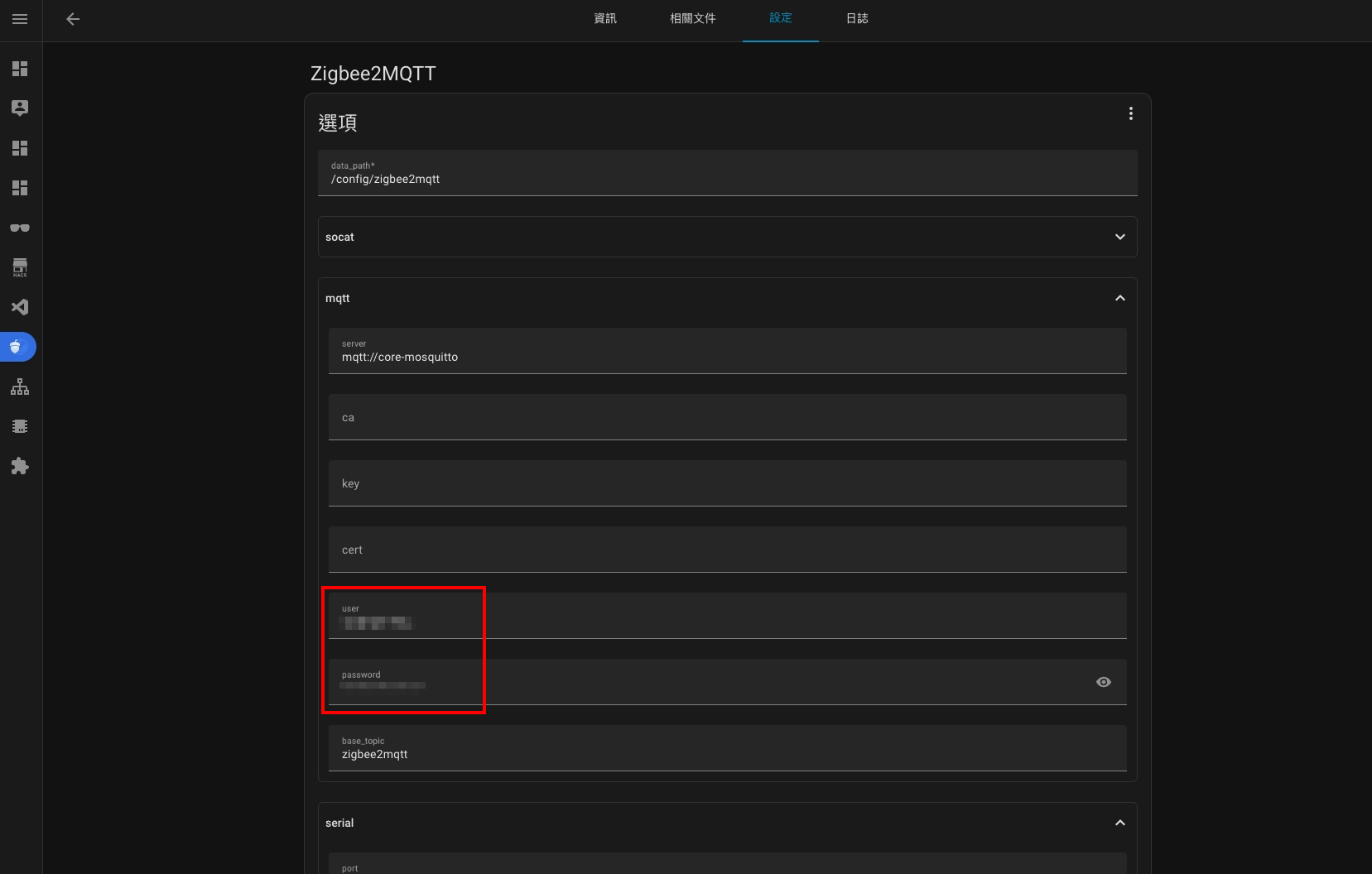The image size is (1372, 874).
Task: Select the highlighted acorn sidebar icon
Action: [x=18, y=347]
